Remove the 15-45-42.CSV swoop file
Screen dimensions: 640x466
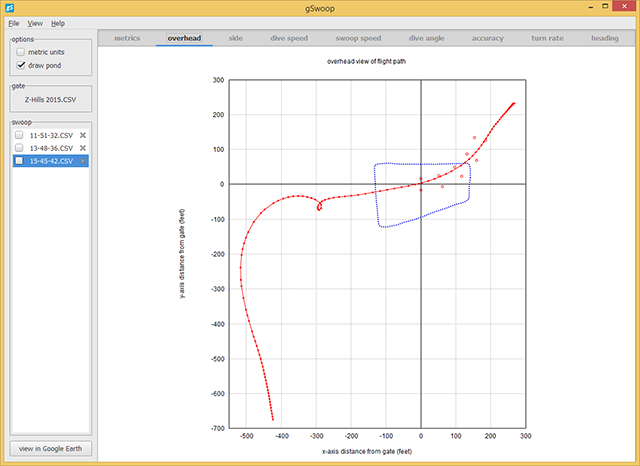pos(83,161)
